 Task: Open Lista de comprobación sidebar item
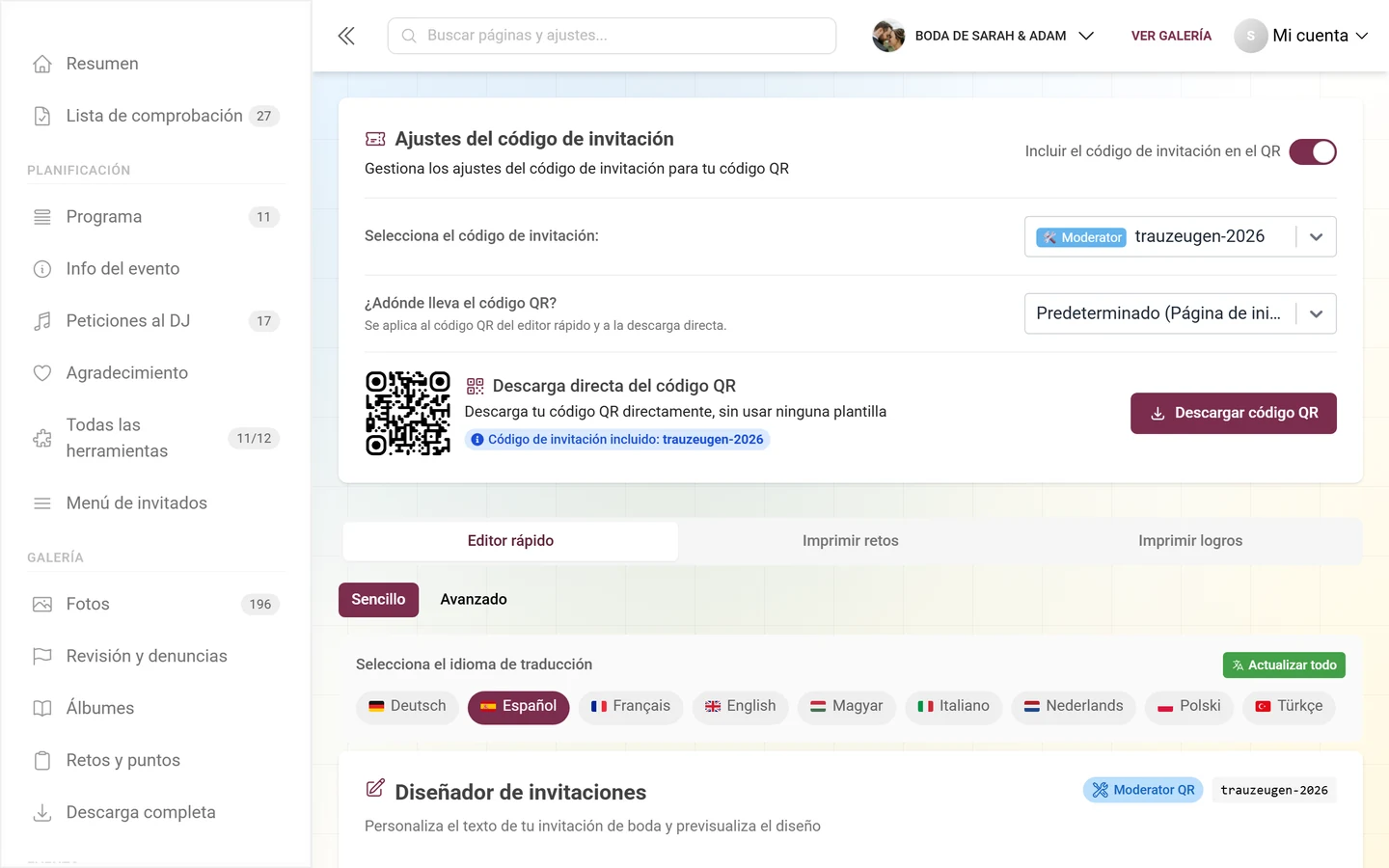155,116
